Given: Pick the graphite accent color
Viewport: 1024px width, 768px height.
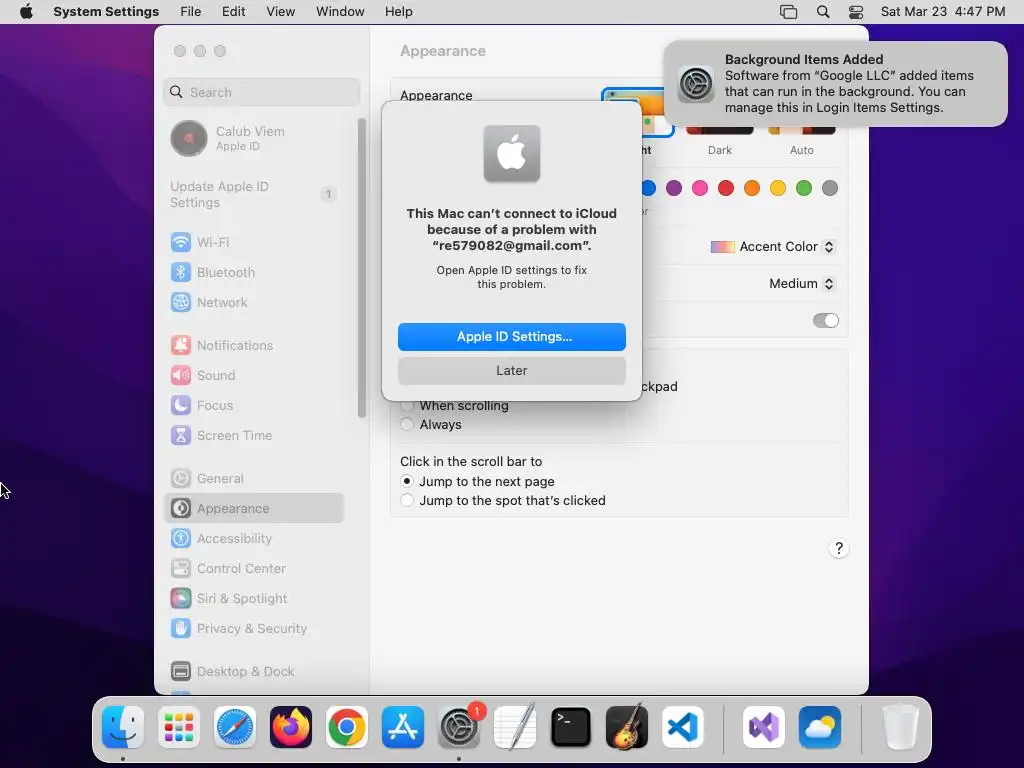Looking at the screenshot, I should [830, 189].
